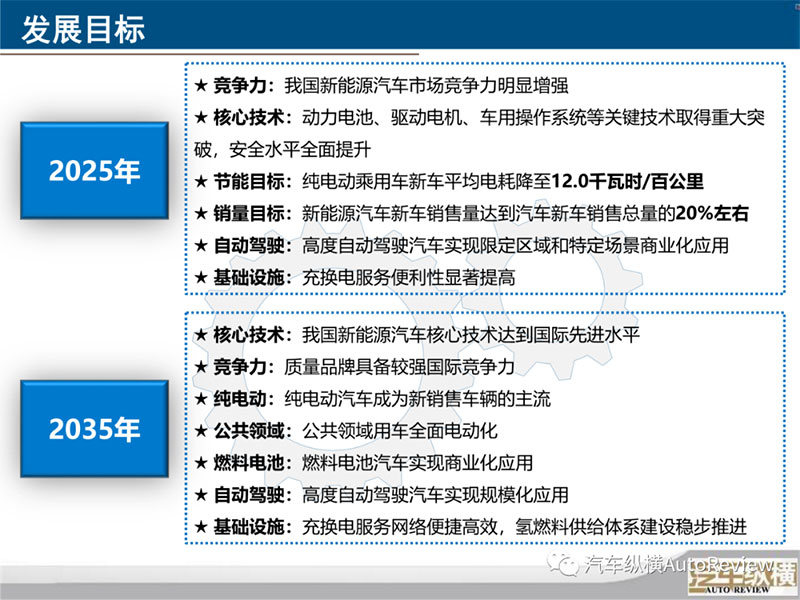800x600 pixels.
Task: Click the 2025 line 竞争力：我国新能源汽车市场竞争力明显增强
Action: [381, 85]
